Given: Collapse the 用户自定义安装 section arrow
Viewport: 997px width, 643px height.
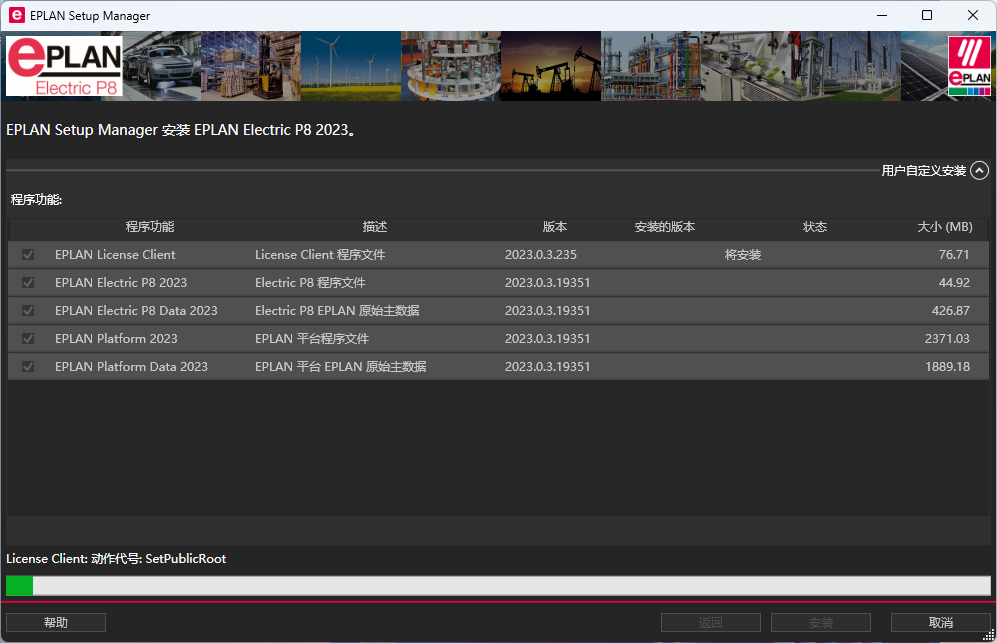Looking at the screenshot, I should point(979,170).
